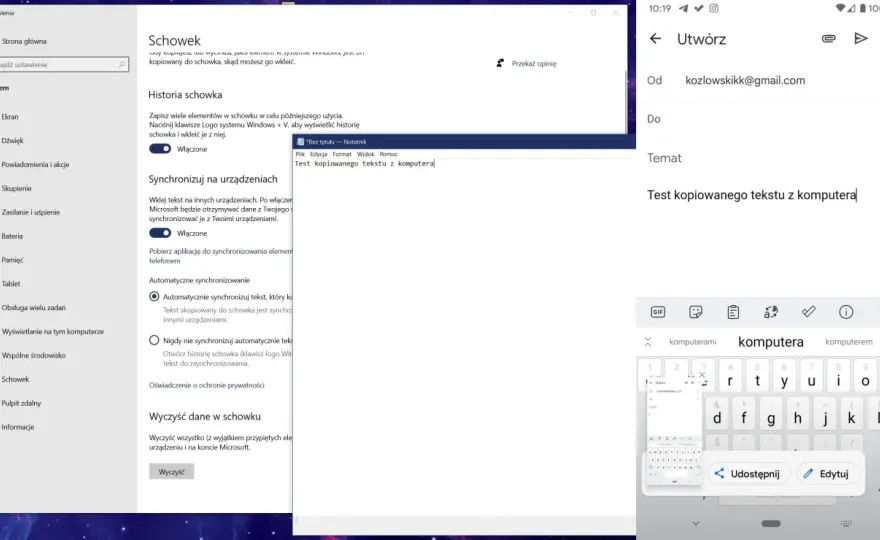Screen dimensions: 880x540
Task: Tap the 'j' key on keyboard
Action: point(824,414)
